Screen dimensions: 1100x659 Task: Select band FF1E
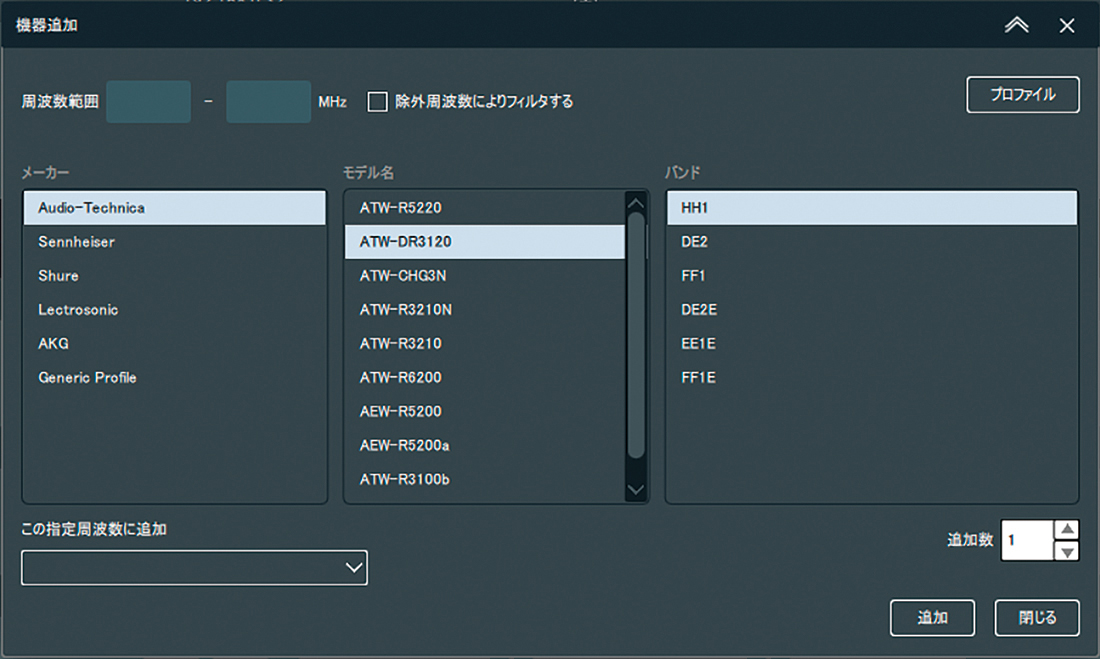(x=871, y=378)
